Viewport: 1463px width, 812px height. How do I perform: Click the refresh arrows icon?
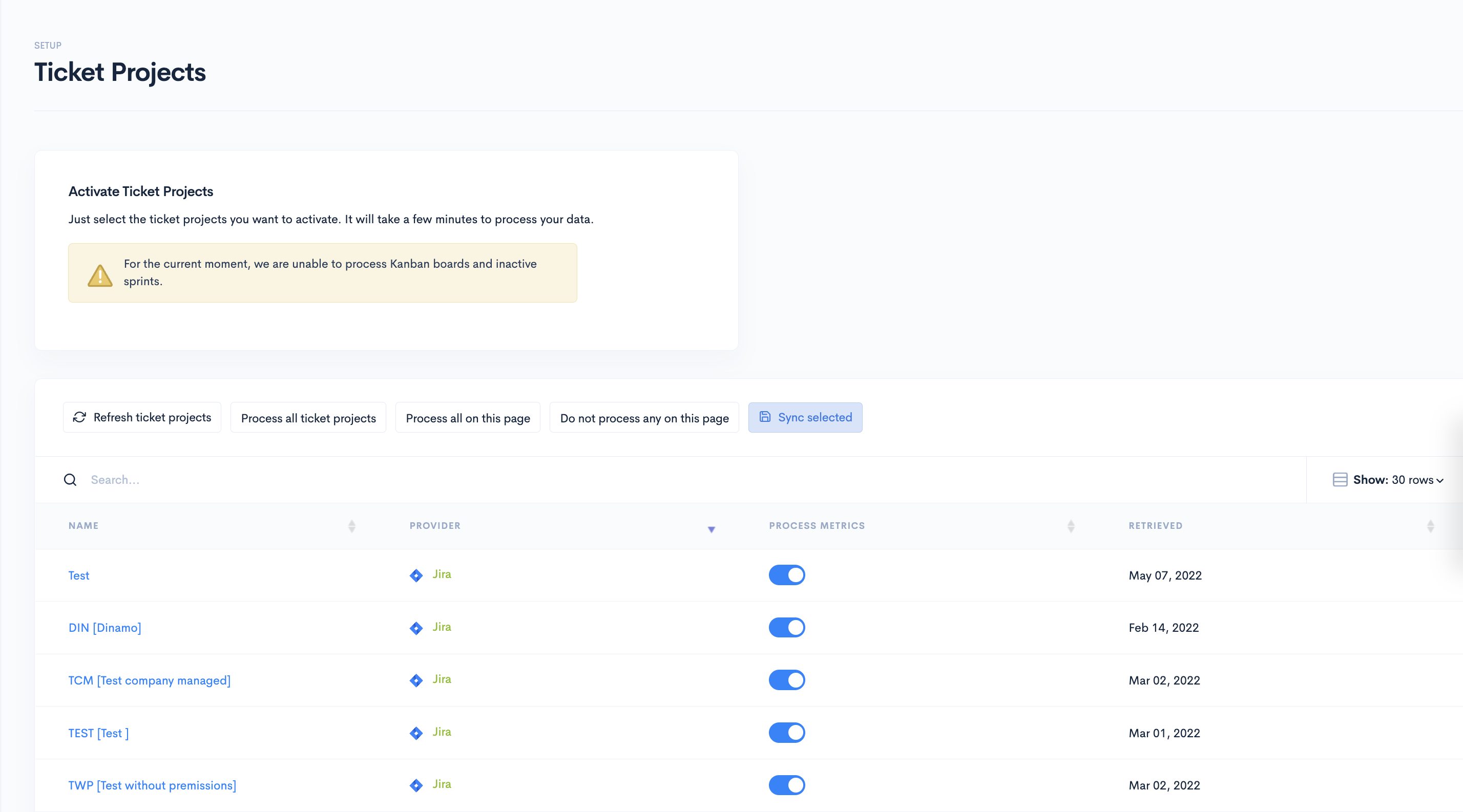click(x=79, y=417)
